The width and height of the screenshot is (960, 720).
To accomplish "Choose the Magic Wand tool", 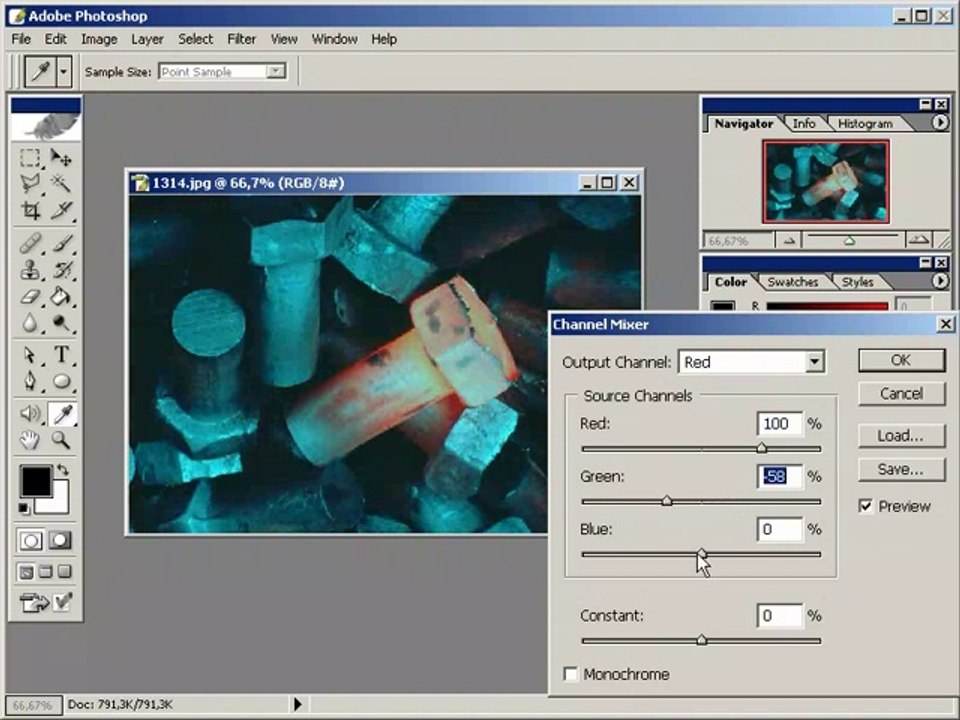I will click(61, 183).
